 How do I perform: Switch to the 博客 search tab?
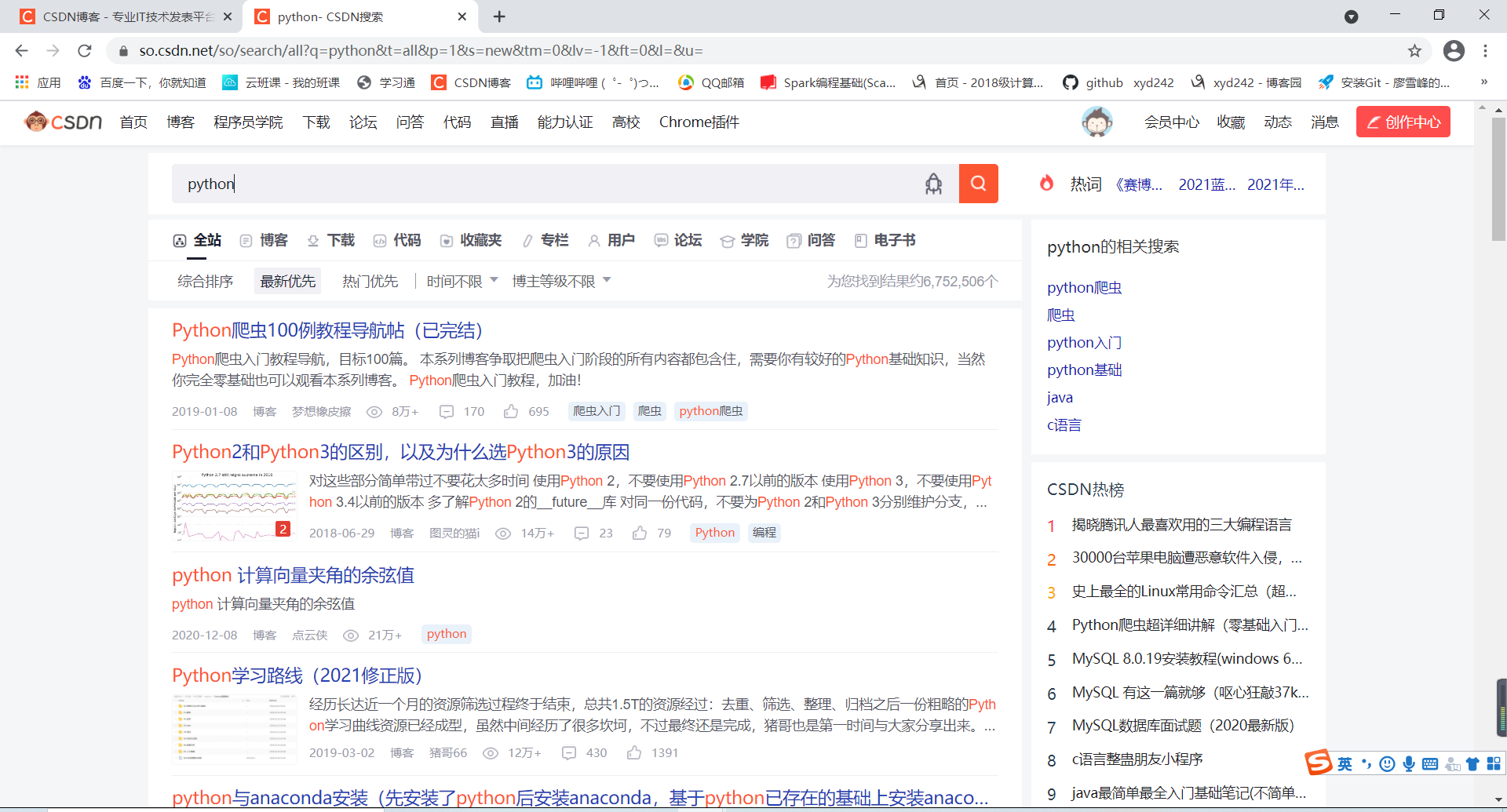[264, 240]
